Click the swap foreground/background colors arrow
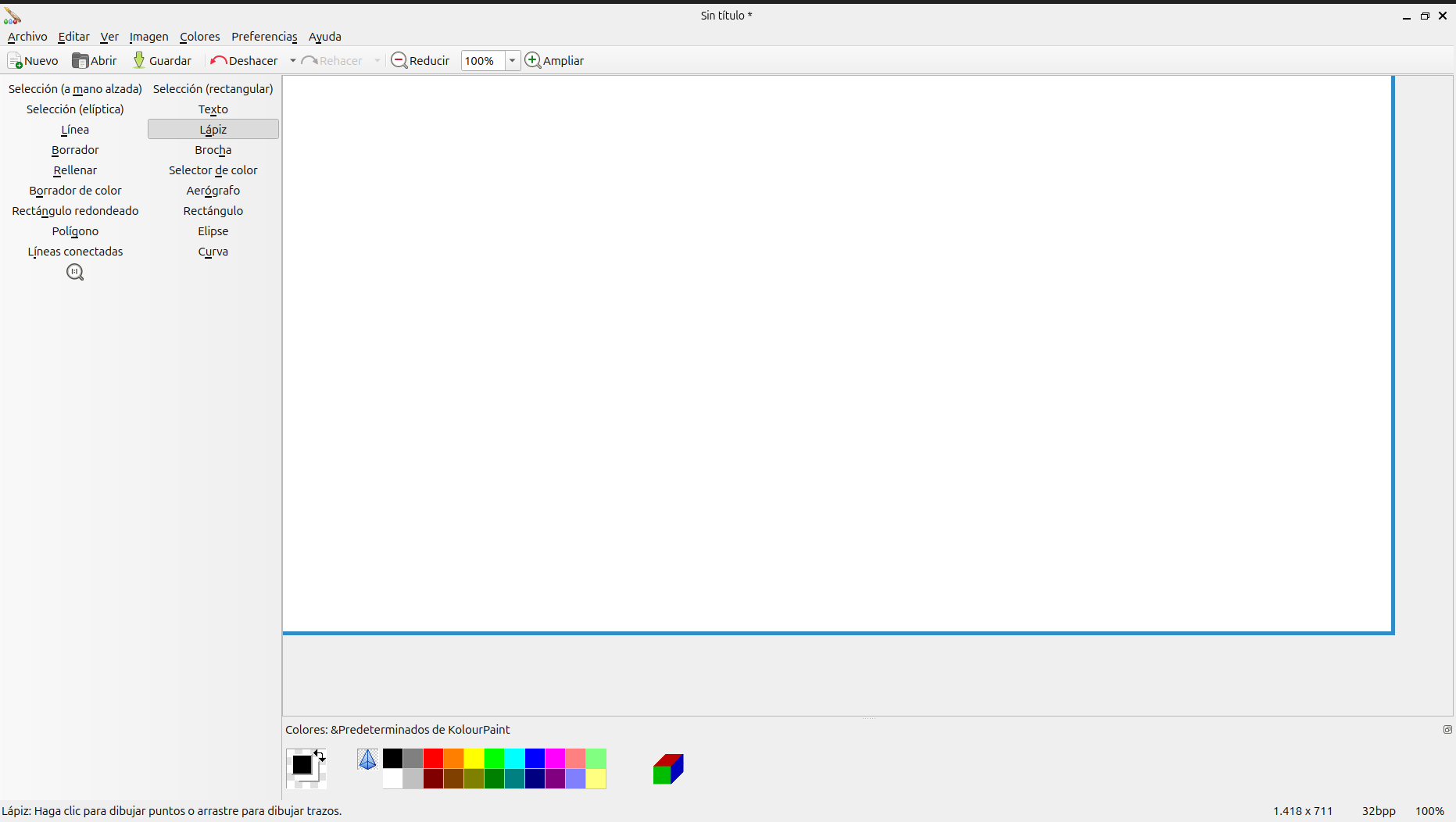 [320, 756]
